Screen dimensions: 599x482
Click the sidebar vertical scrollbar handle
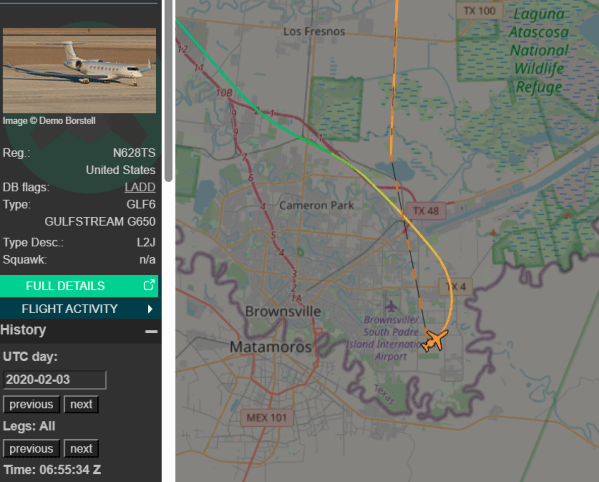(168, 90)
